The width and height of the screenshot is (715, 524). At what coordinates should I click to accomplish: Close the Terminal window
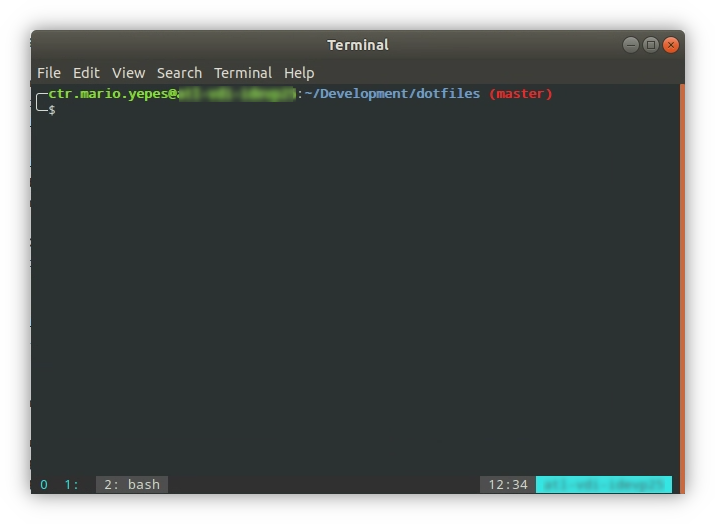pyautogui.click(x=671, y=45)
